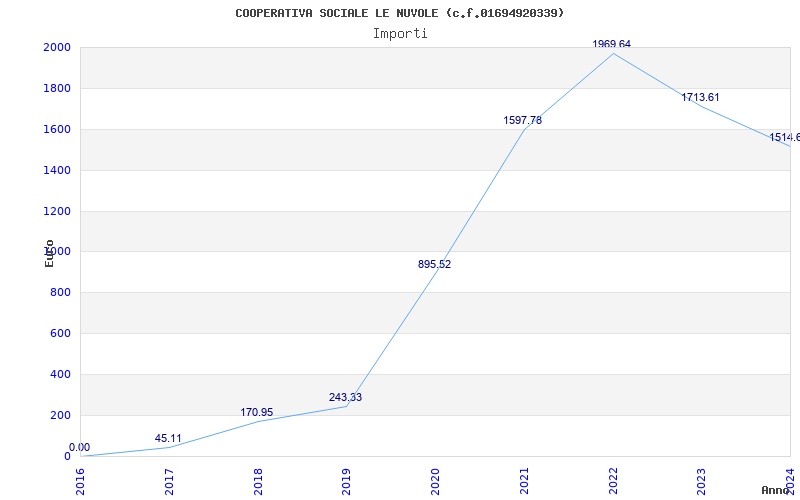800x500 pixels.
Task: Select the 895.52 data label
Action: [434, 264]
